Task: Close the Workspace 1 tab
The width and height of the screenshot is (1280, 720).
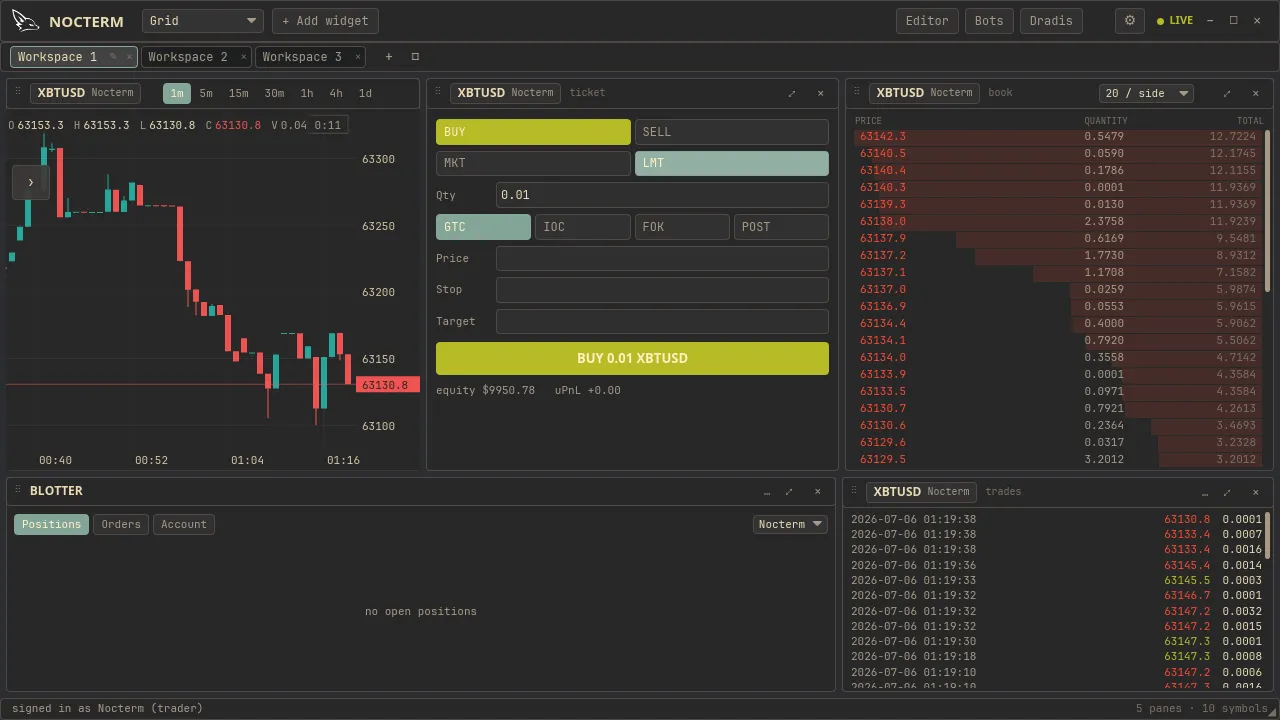Action: (x=129, y=57)
